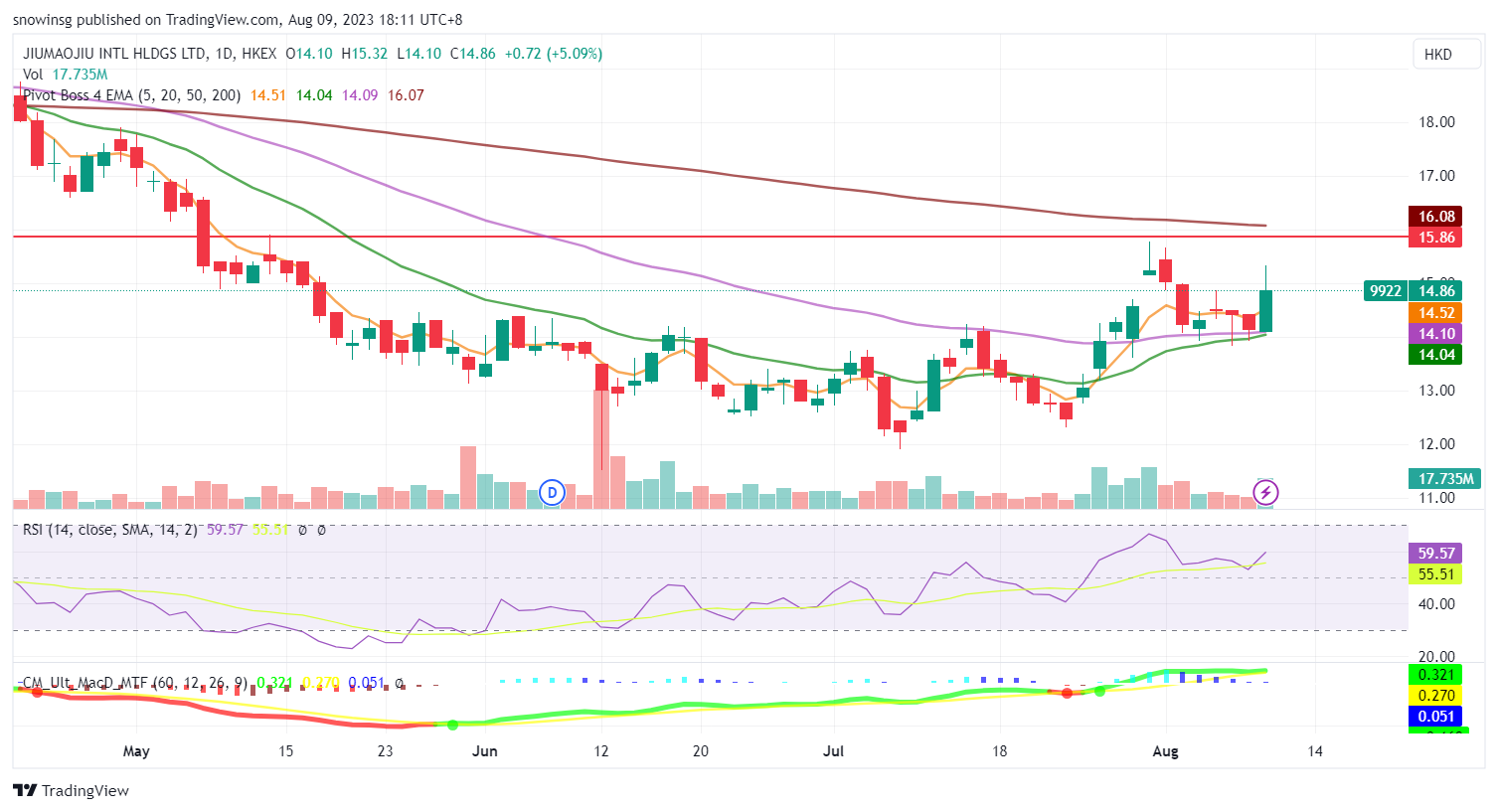Image resolution: width=1498 pixels, height=812 pixels.
Task: Click the 17.735M volume scale label
Action: [x=1446, y=479]
